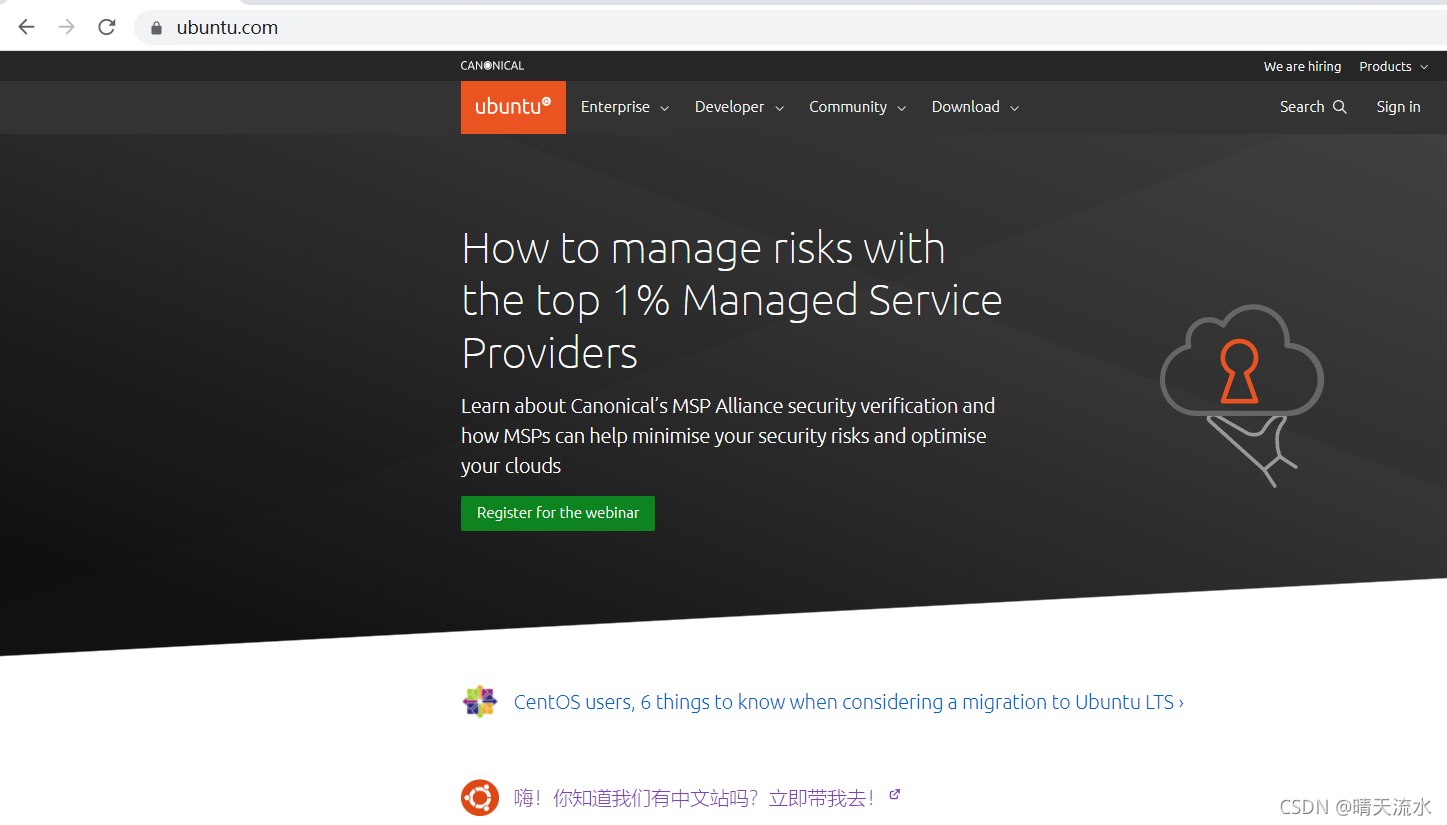Click the orange Ubuntu logo
The image size is (1447, 825).
point(513,107)
